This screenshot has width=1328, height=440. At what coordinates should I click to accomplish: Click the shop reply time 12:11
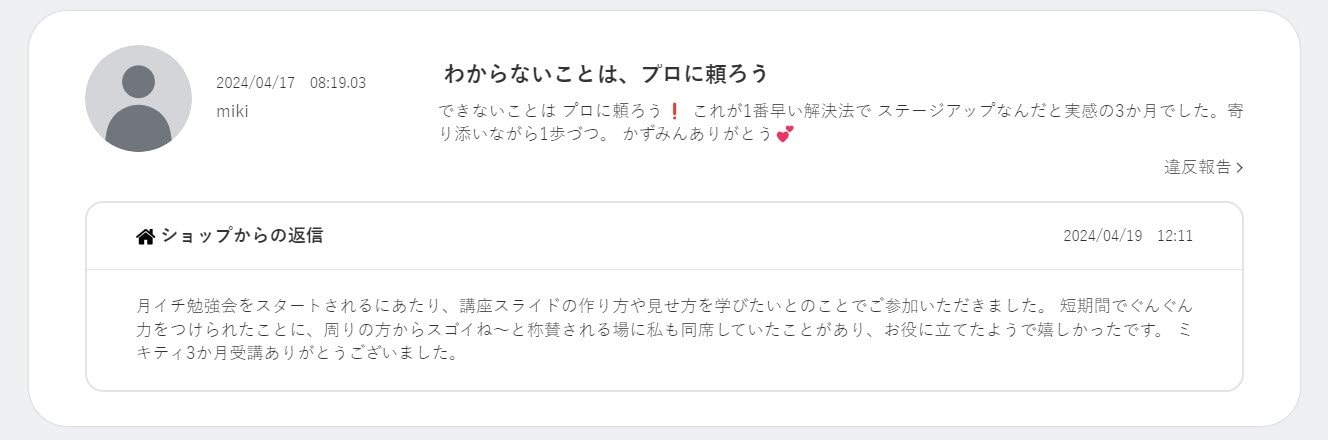coord(1175,236)
